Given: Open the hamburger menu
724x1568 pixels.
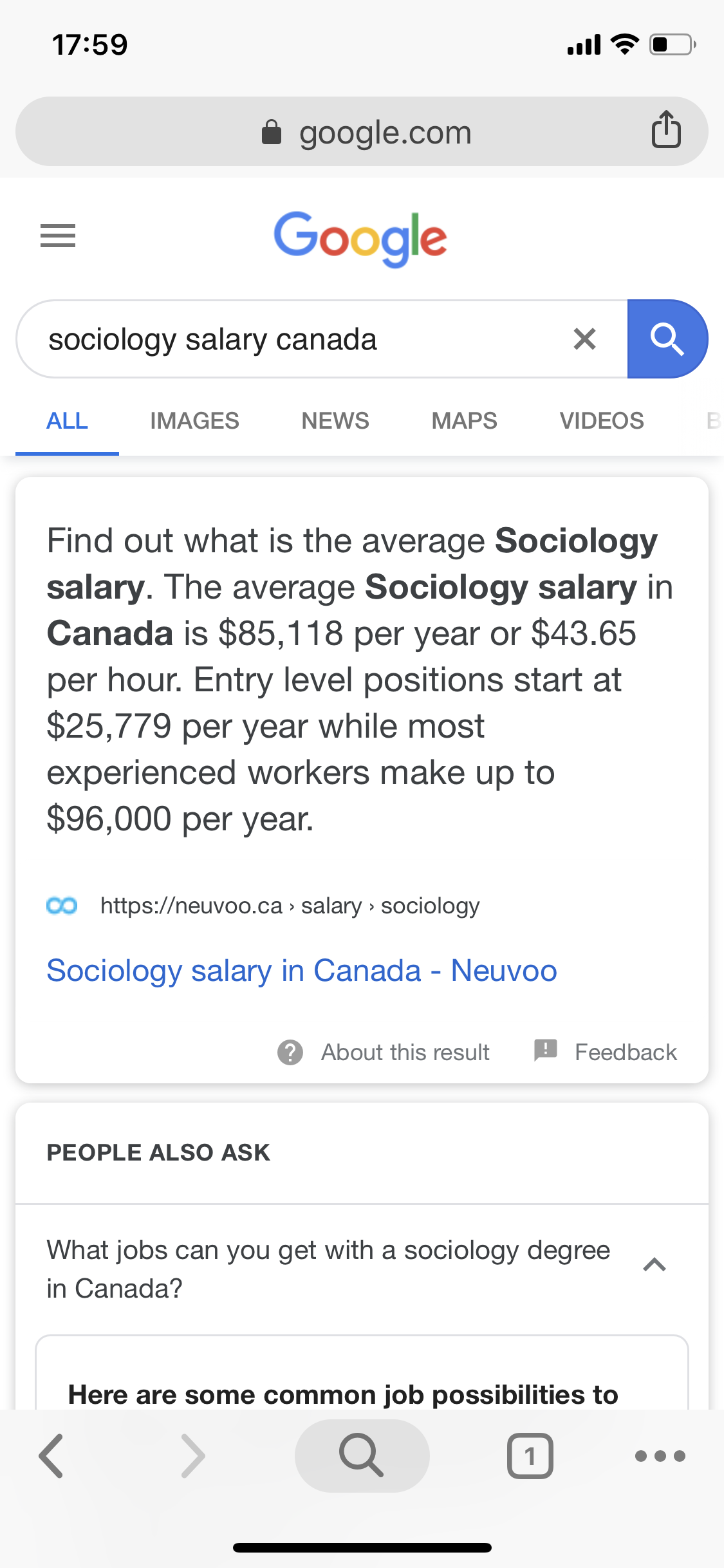Looking at the screenshot, I should click(x=58, y=236).
